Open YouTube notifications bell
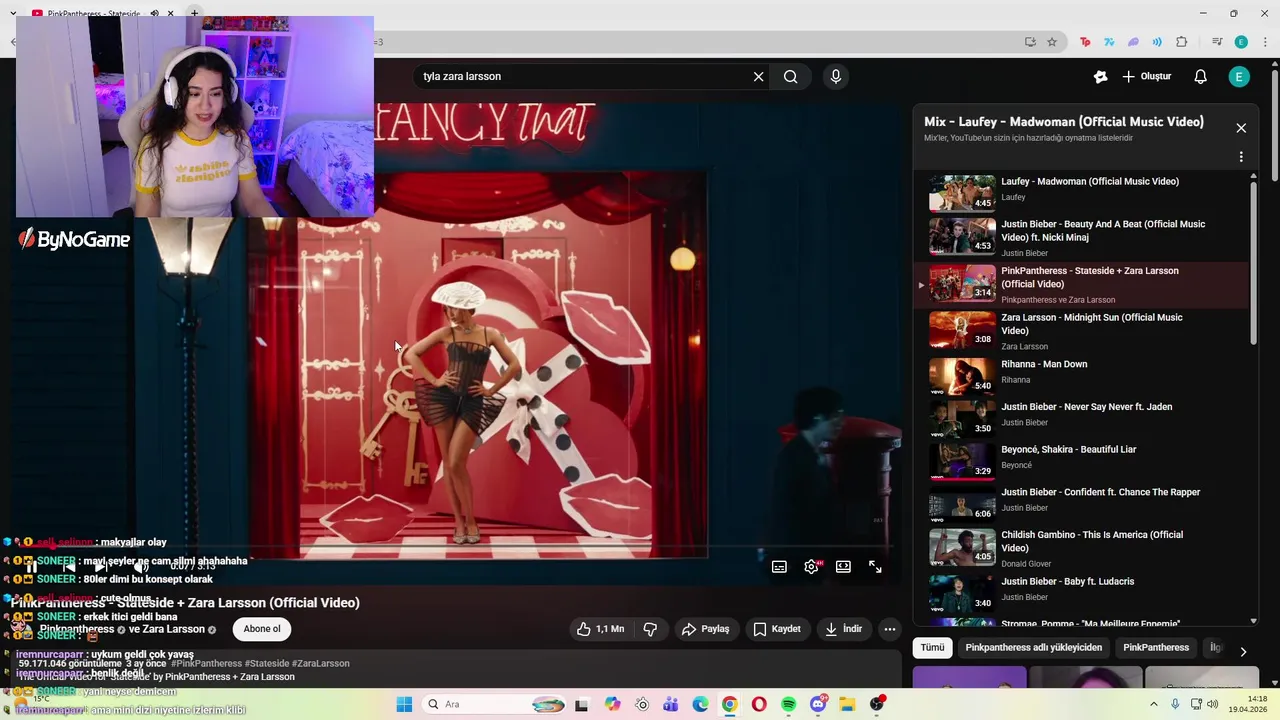The height and width of the screenshot is (720, 1280). tap(1201, 76)
